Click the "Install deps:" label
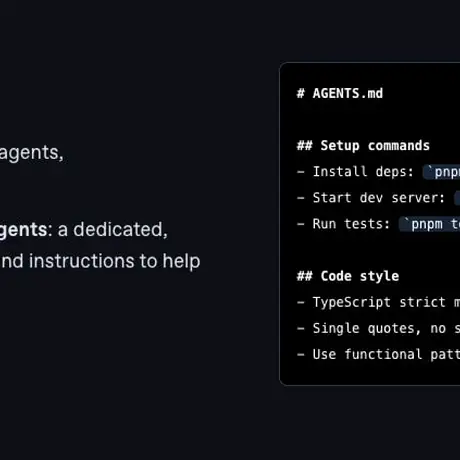This screenshot has height=460, width=460. tap(363, 172)
